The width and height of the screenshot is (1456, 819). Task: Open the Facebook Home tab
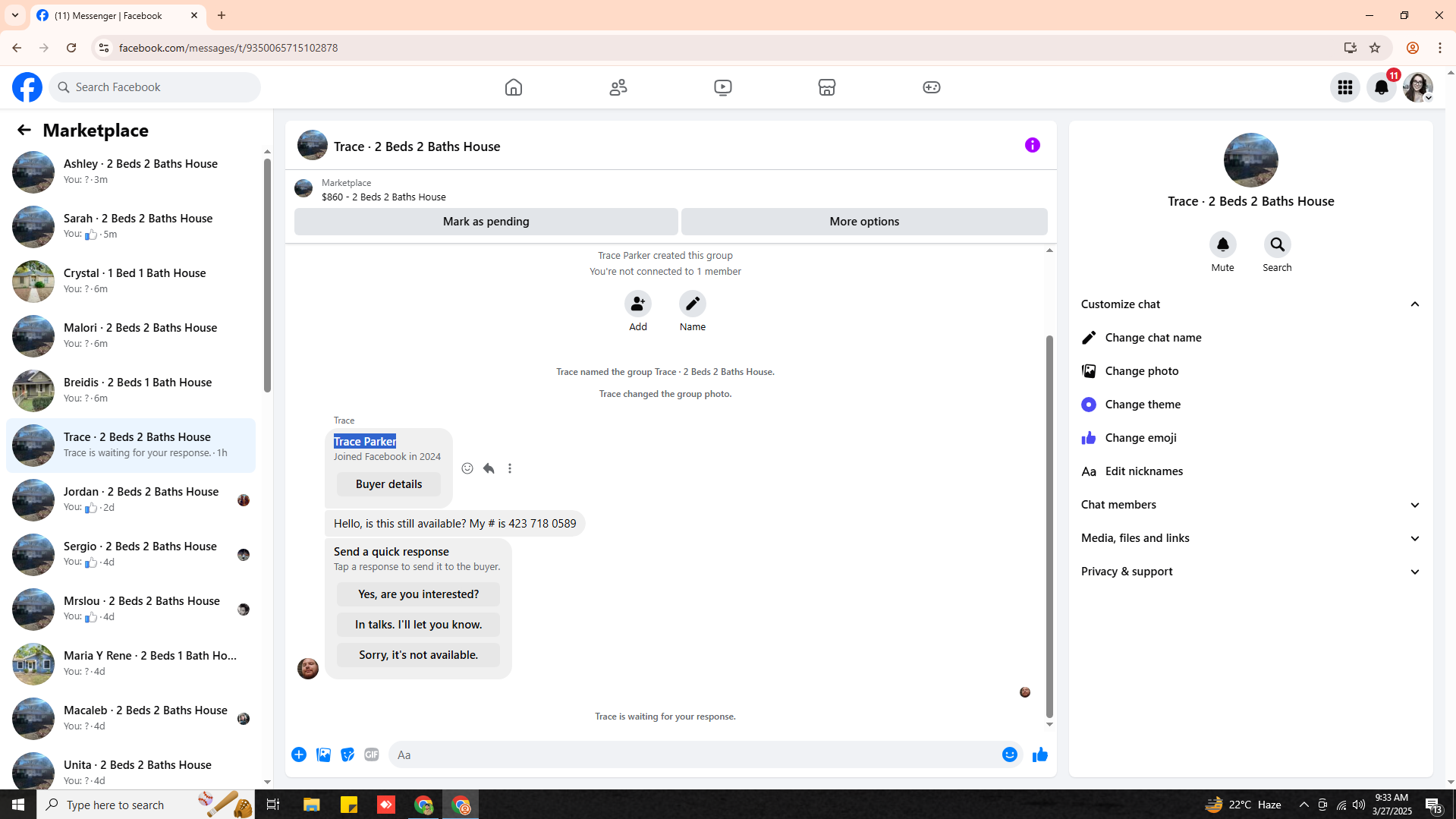(x=514, y=87)
